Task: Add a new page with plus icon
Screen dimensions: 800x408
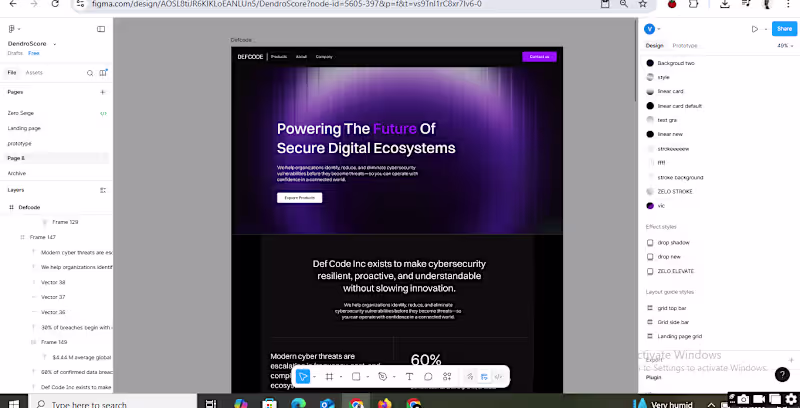Action: [x=103, y=92]
